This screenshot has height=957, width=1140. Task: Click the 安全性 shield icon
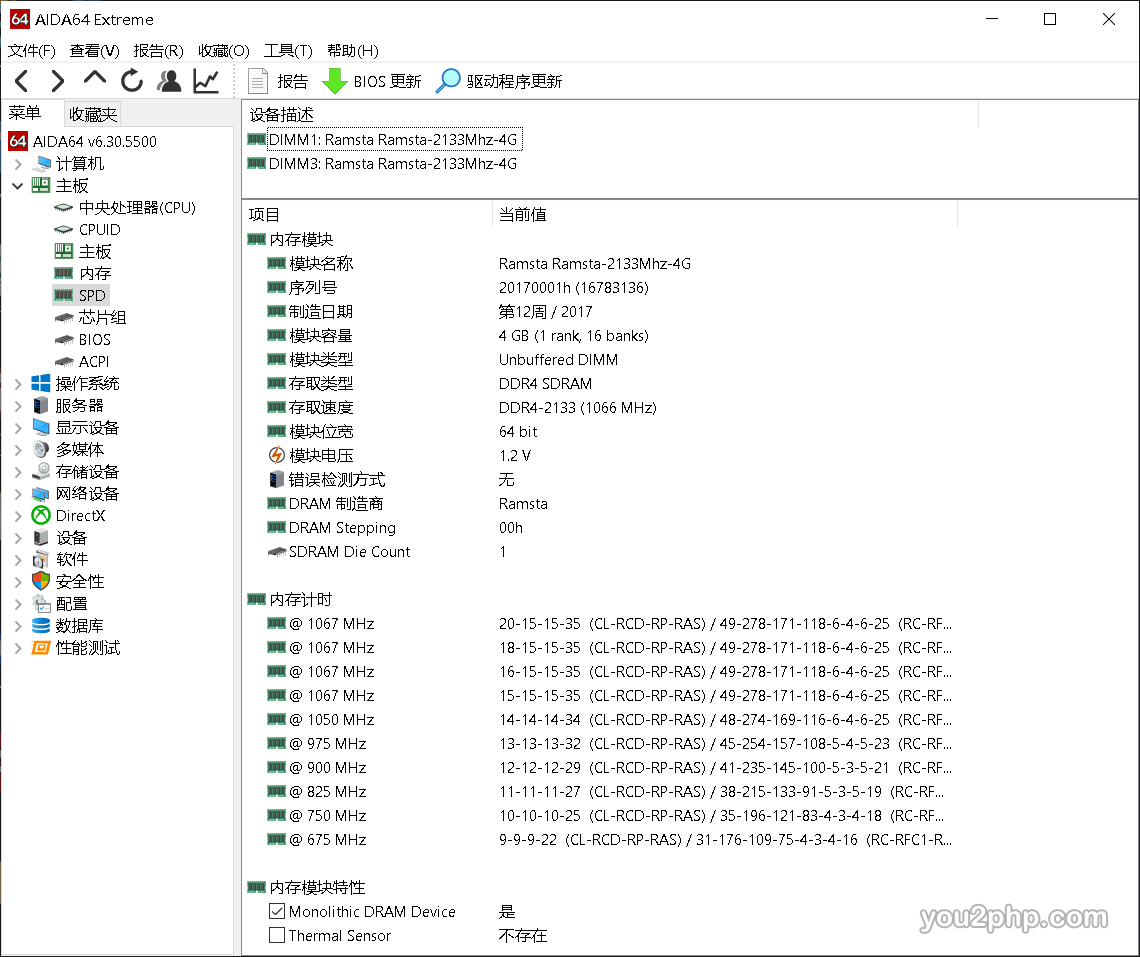pos(41,582)
